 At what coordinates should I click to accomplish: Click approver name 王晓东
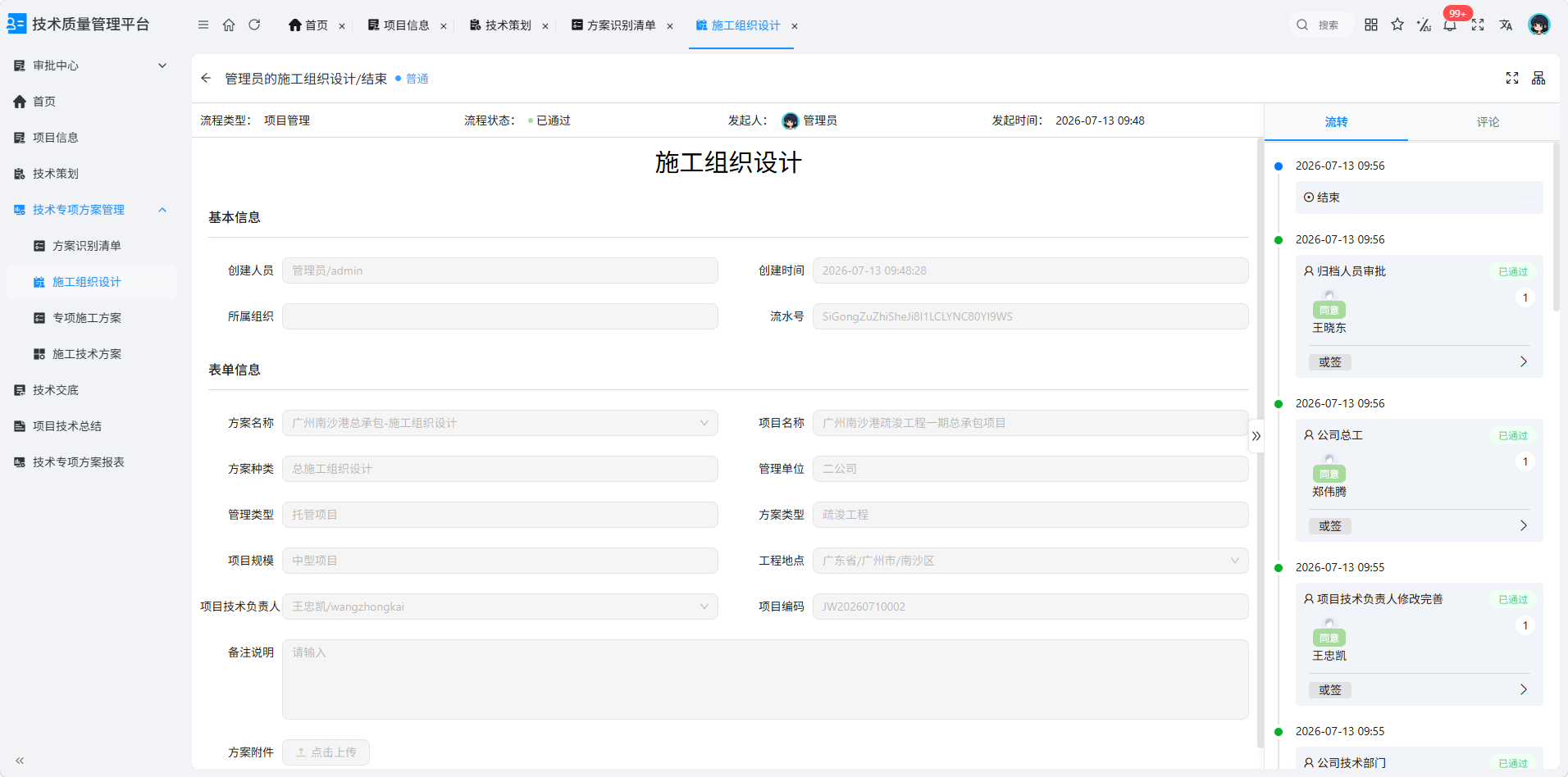tap(1329, 328)
